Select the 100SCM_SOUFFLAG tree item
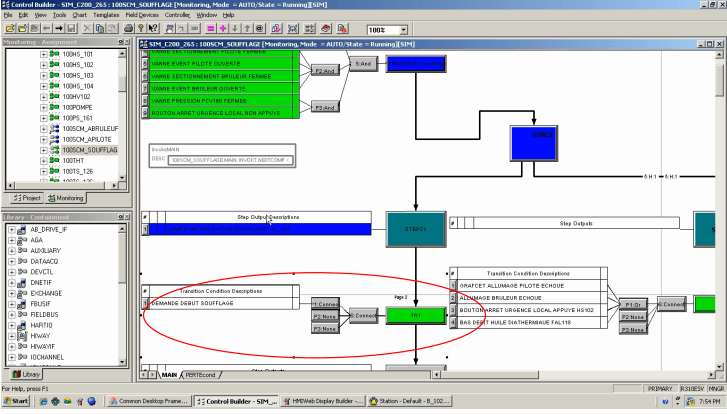Screen dimensions: 727x414 click(90, 150)
